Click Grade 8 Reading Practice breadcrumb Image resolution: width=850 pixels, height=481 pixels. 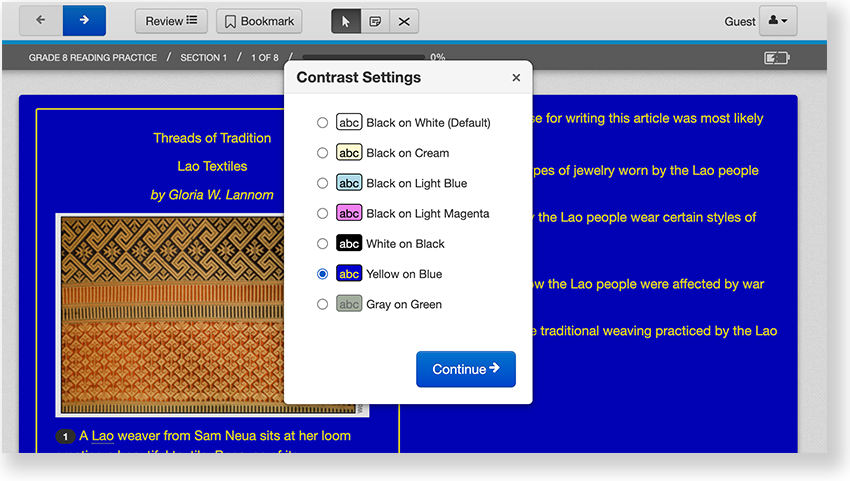click(x=92, y=58)
